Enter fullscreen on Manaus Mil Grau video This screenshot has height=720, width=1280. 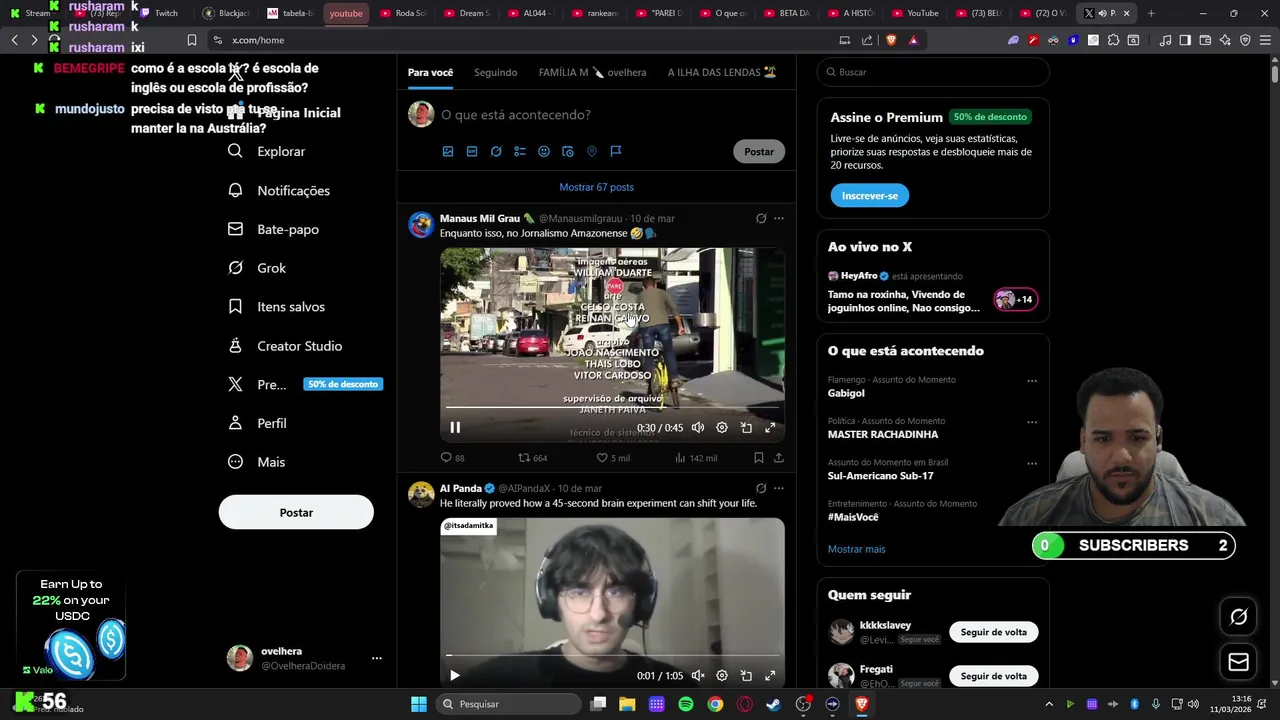click(x=770, y=427)
